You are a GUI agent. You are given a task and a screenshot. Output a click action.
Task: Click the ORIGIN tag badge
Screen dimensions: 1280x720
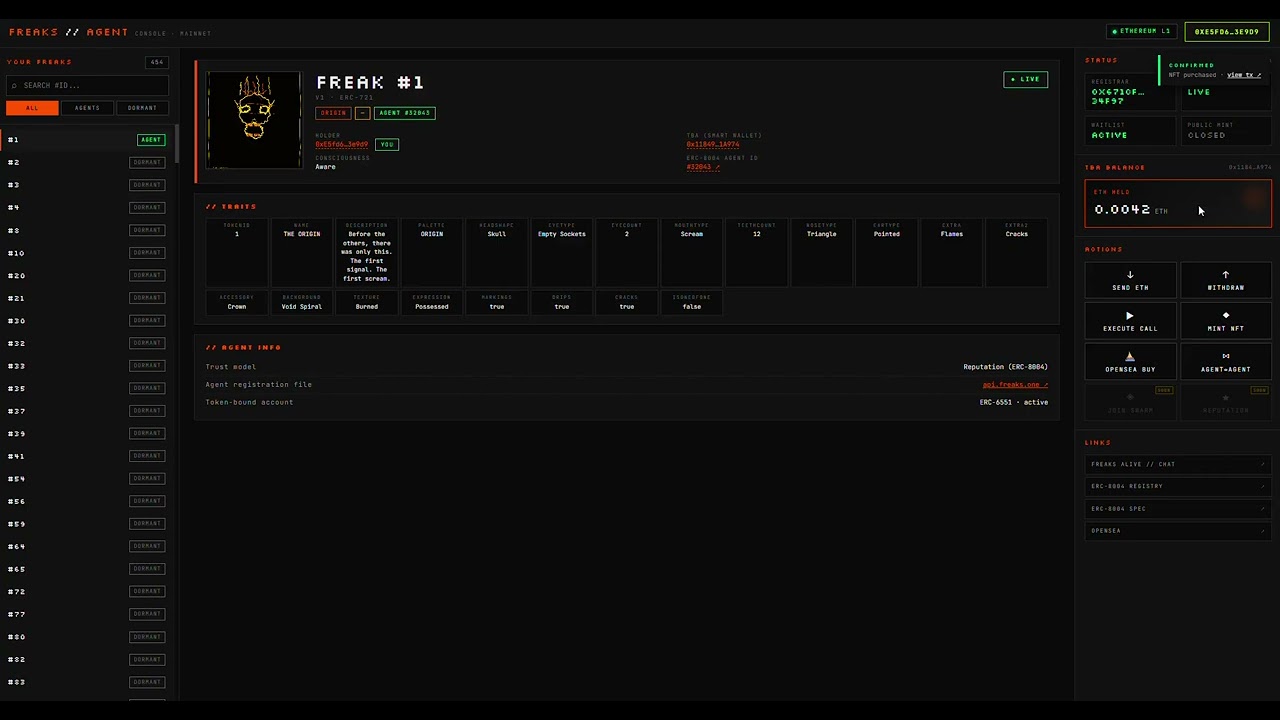point(333,113)
